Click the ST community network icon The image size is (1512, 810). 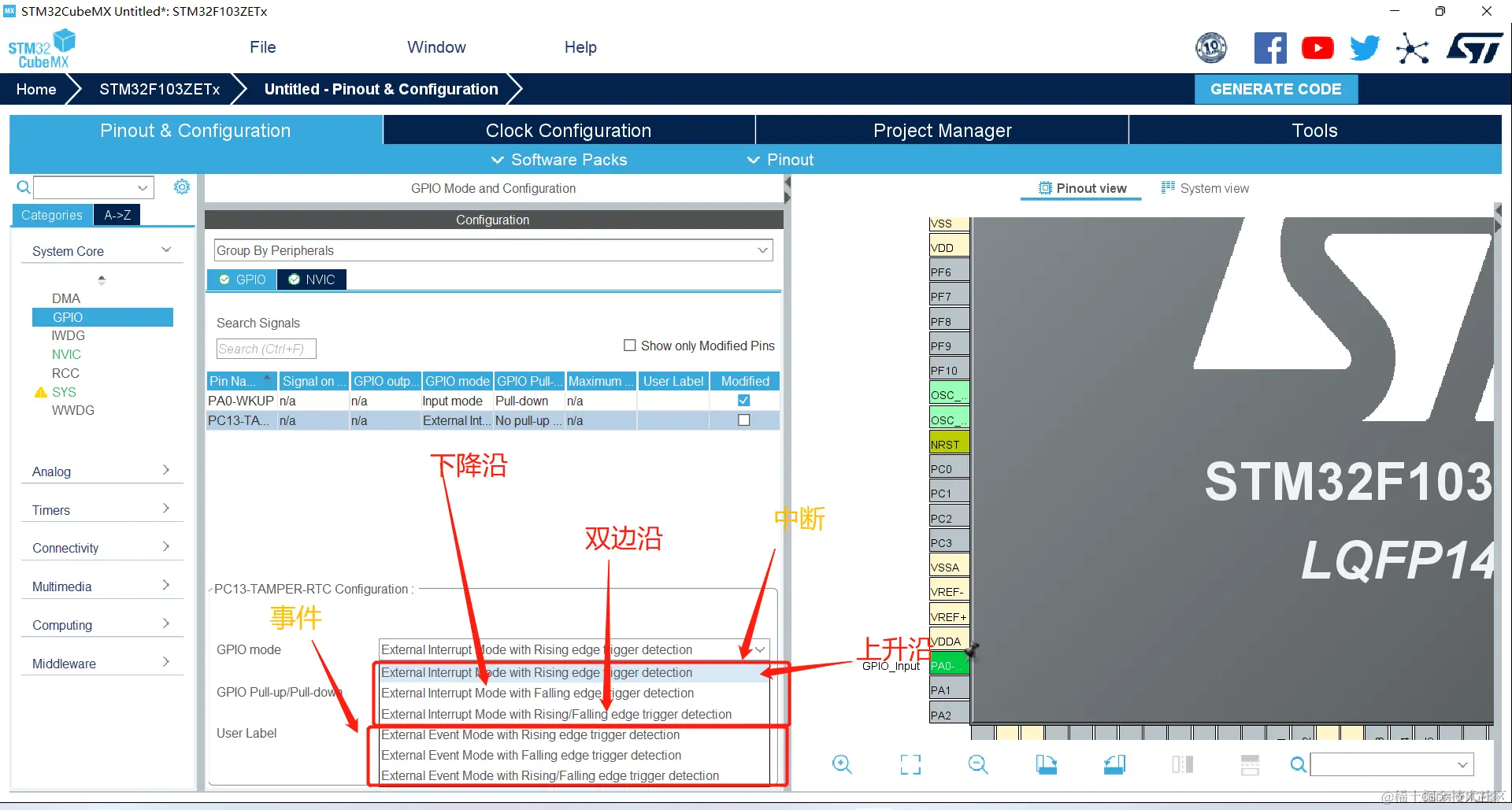pos(1412,49)
